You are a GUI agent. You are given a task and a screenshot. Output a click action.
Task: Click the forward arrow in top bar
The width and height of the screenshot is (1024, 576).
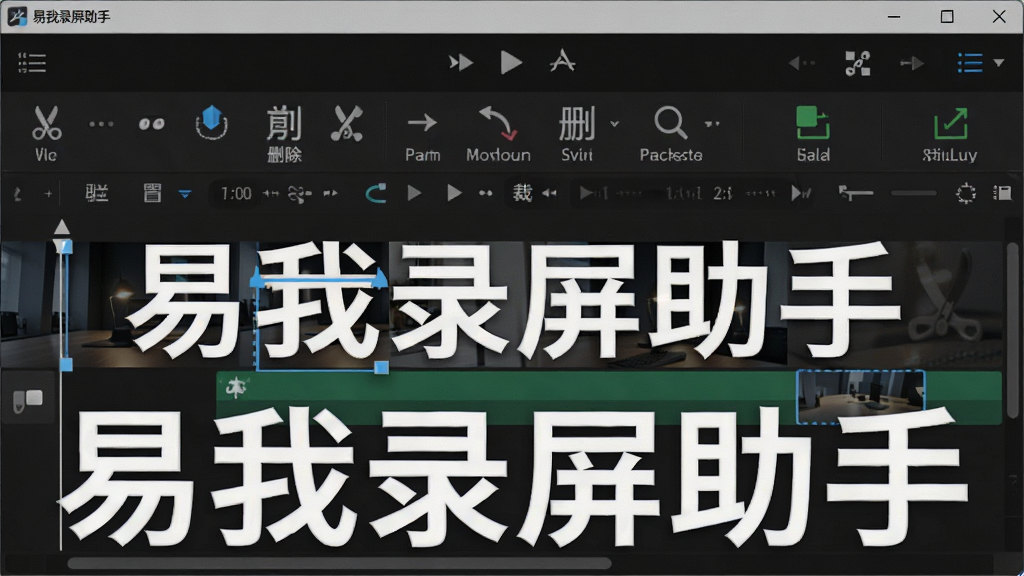click(x=912, y=63)
